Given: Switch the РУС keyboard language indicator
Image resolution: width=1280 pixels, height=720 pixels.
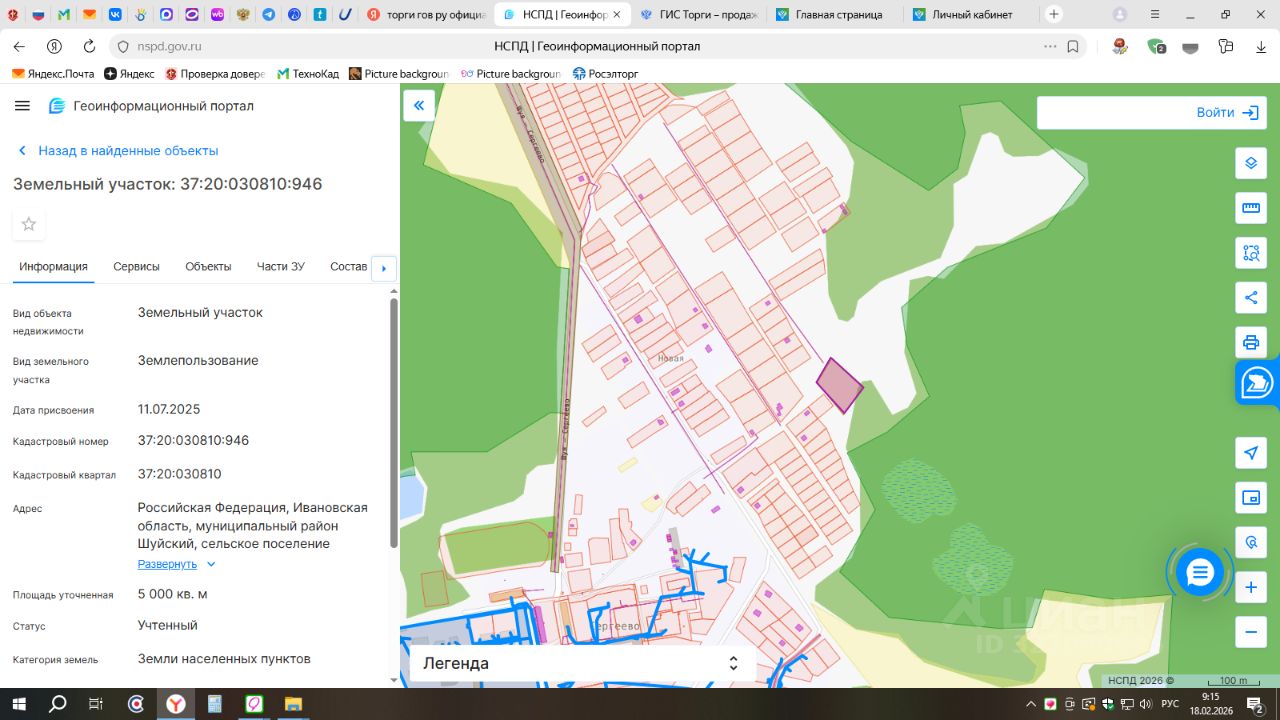Looking at the screenshot, I should 1170,704.
